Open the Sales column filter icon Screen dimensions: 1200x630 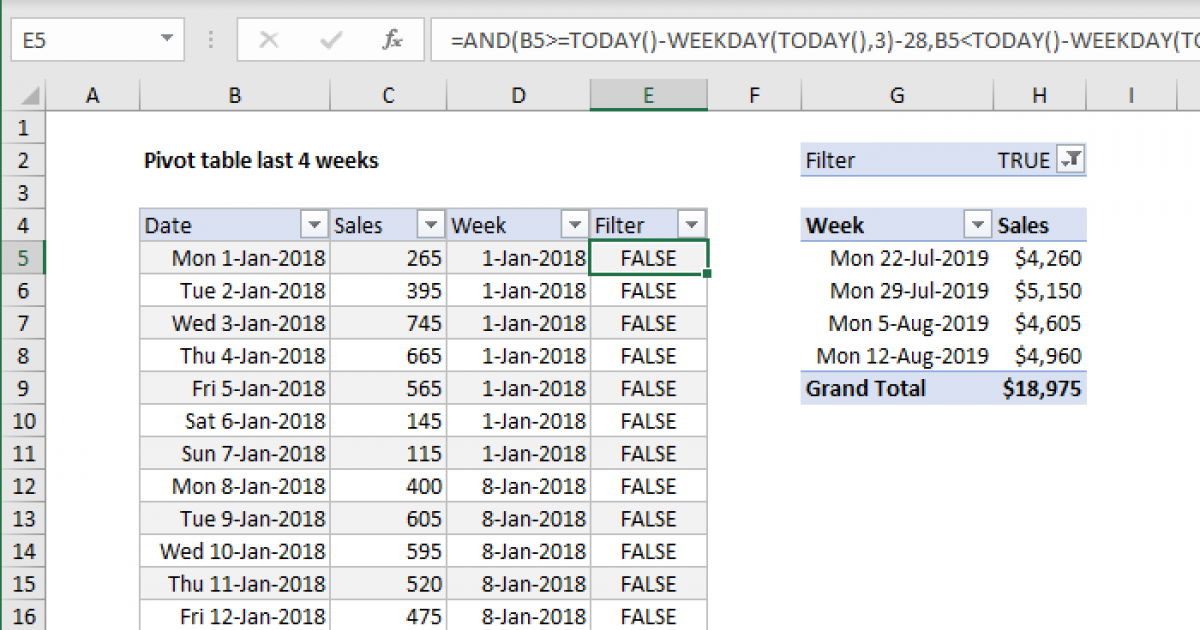[430, 224]
